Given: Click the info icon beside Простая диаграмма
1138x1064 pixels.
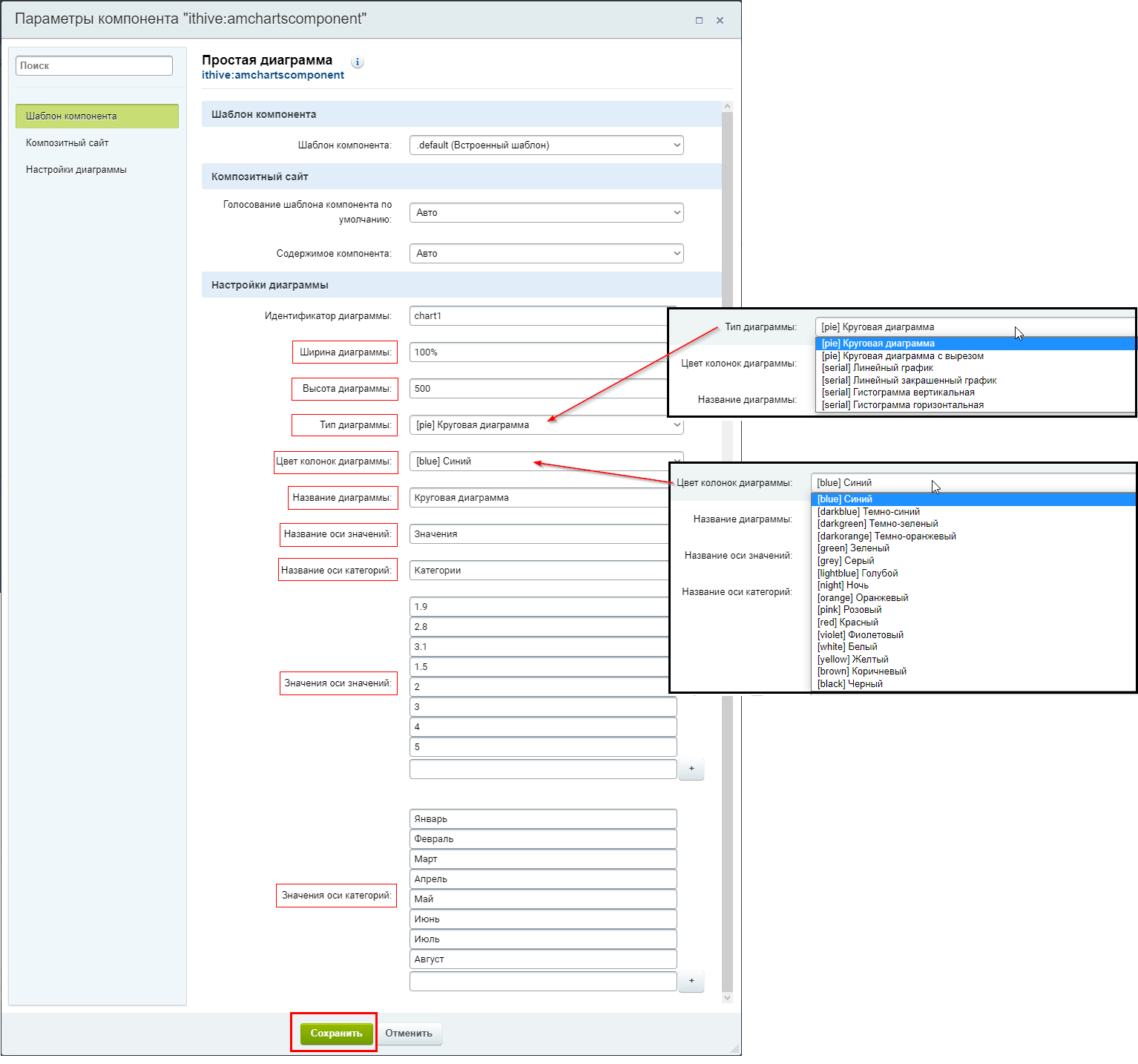Looking at the screenshot, I should tap(358, 62).
